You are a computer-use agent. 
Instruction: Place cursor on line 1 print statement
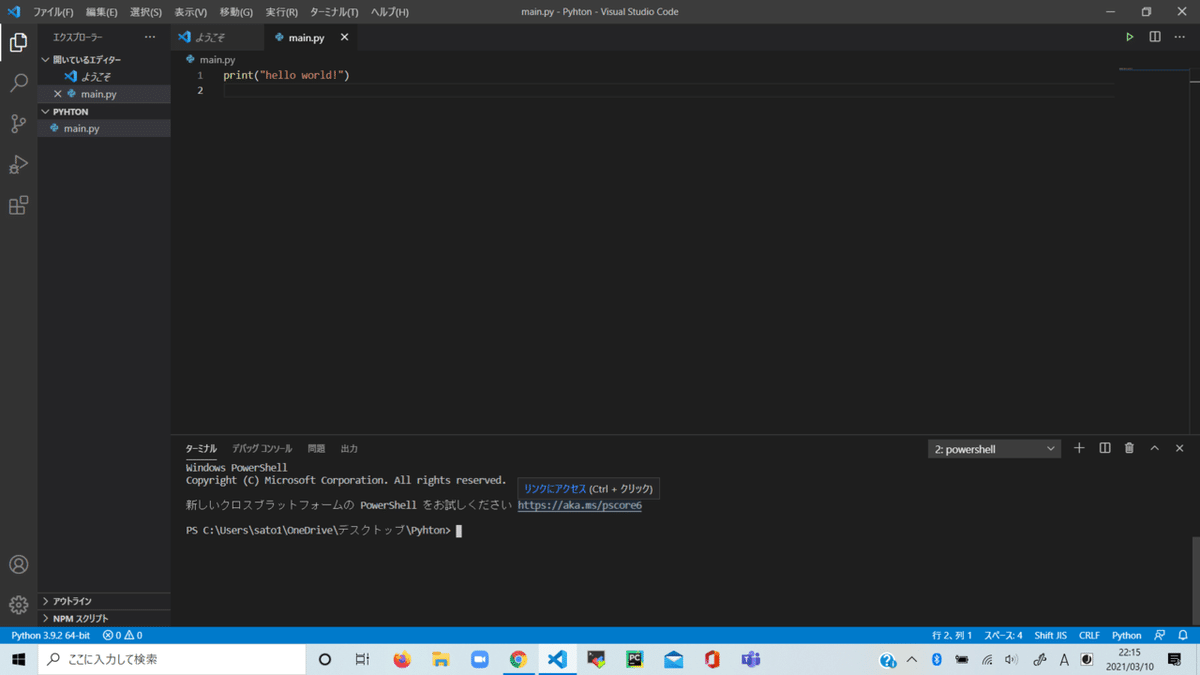pyautogui.click(x=286, y=76)
